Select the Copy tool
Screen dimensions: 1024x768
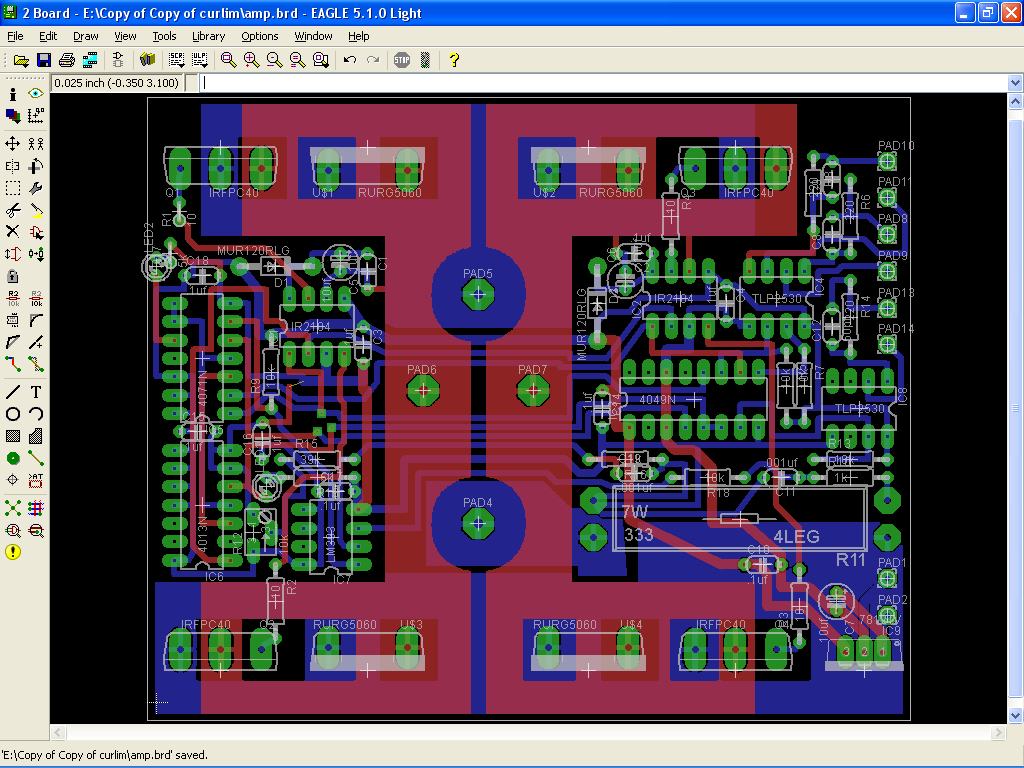click(36, 144)
